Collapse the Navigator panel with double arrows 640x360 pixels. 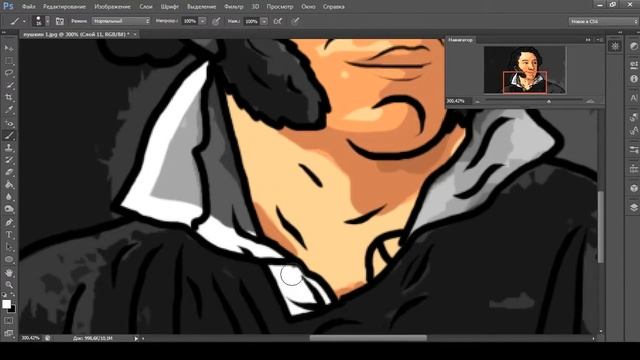coord(588,40)
